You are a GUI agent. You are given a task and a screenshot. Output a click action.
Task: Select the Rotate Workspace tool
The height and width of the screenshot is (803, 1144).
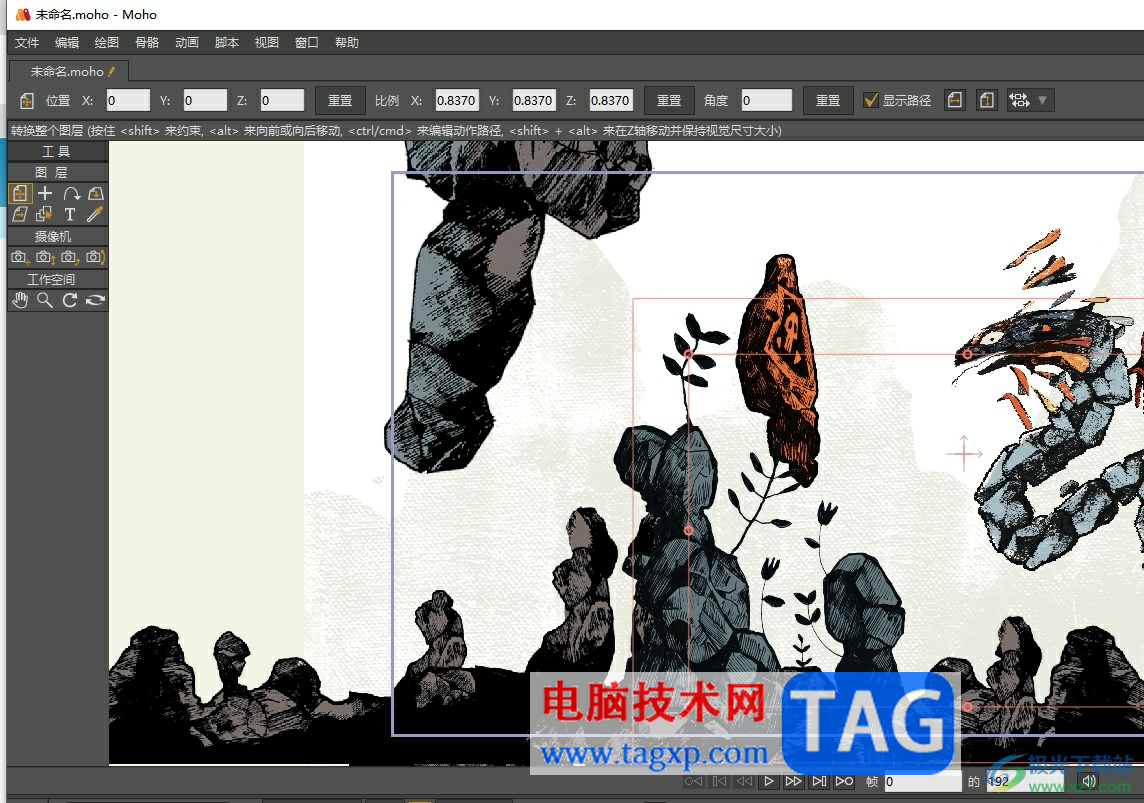(x=70, y=300)
